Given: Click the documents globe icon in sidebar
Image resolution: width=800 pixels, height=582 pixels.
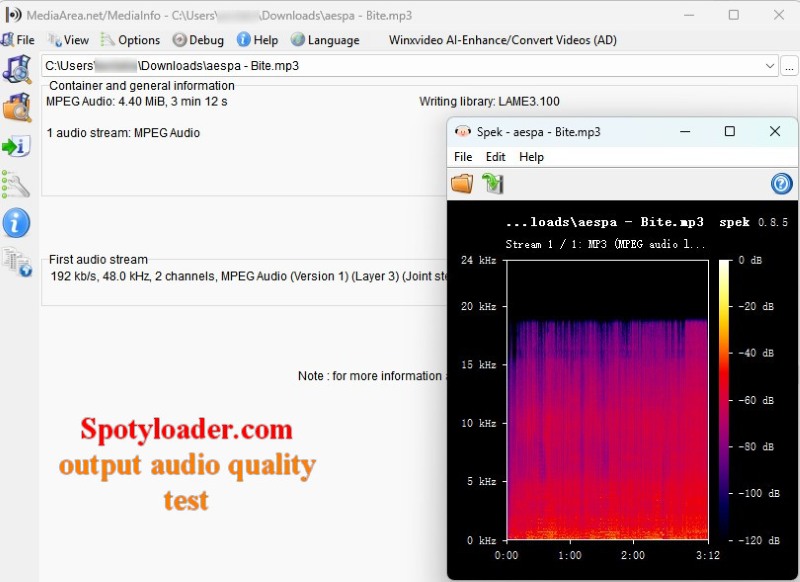Looking at the screenshot, I should (17, 262).
